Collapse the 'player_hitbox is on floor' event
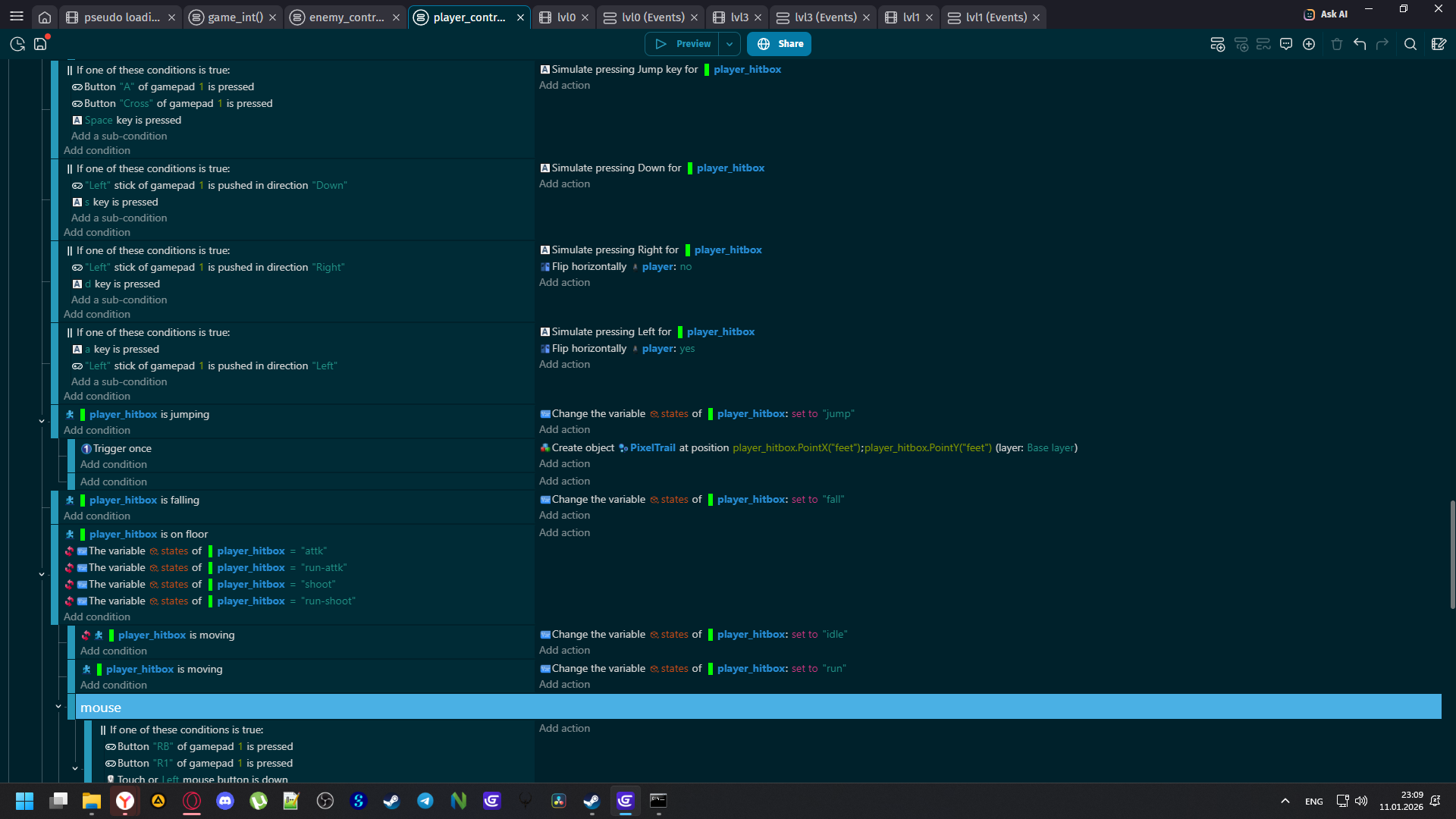1456x819 pixels. (x=42, y=575)
